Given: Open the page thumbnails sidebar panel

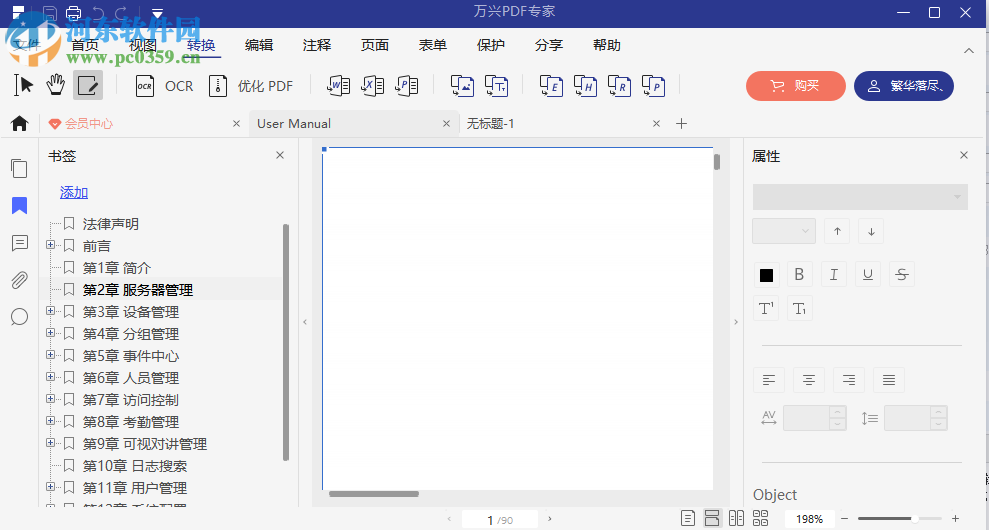Looking at the screenshot, I should [20, 168].
